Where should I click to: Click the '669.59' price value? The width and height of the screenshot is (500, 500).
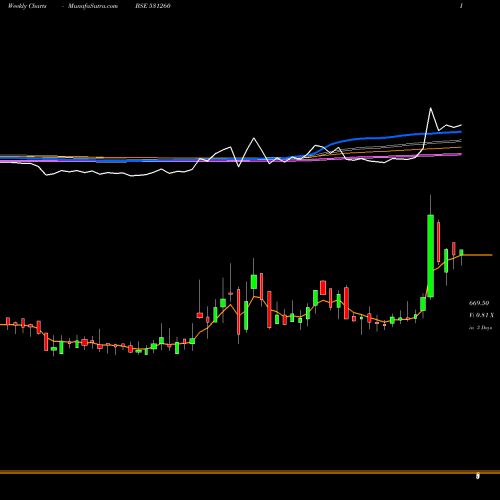[x=479, y=303]
